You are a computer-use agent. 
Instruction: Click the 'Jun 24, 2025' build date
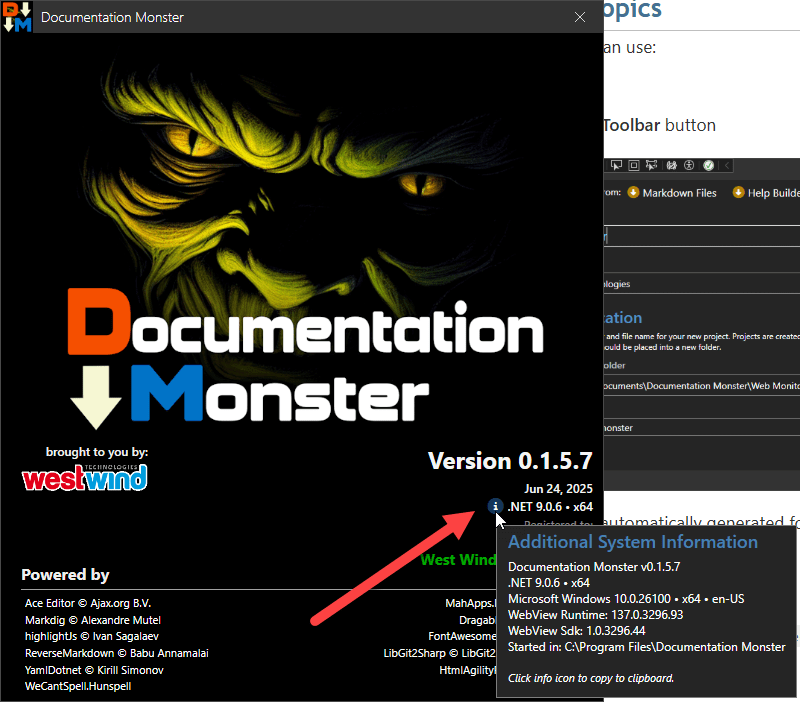point(558,489)
